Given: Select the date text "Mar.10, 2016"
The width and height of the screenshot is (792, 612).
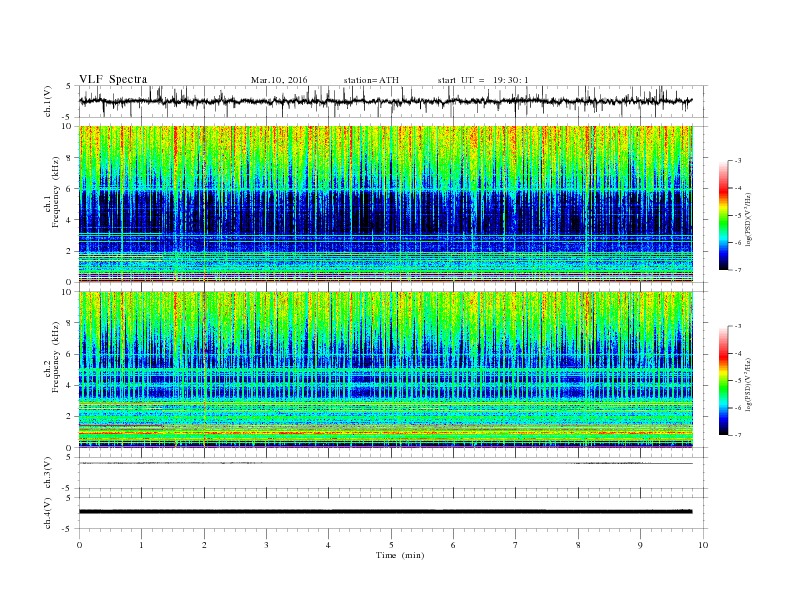Looking at the screenshot, I should coord(279,80).
